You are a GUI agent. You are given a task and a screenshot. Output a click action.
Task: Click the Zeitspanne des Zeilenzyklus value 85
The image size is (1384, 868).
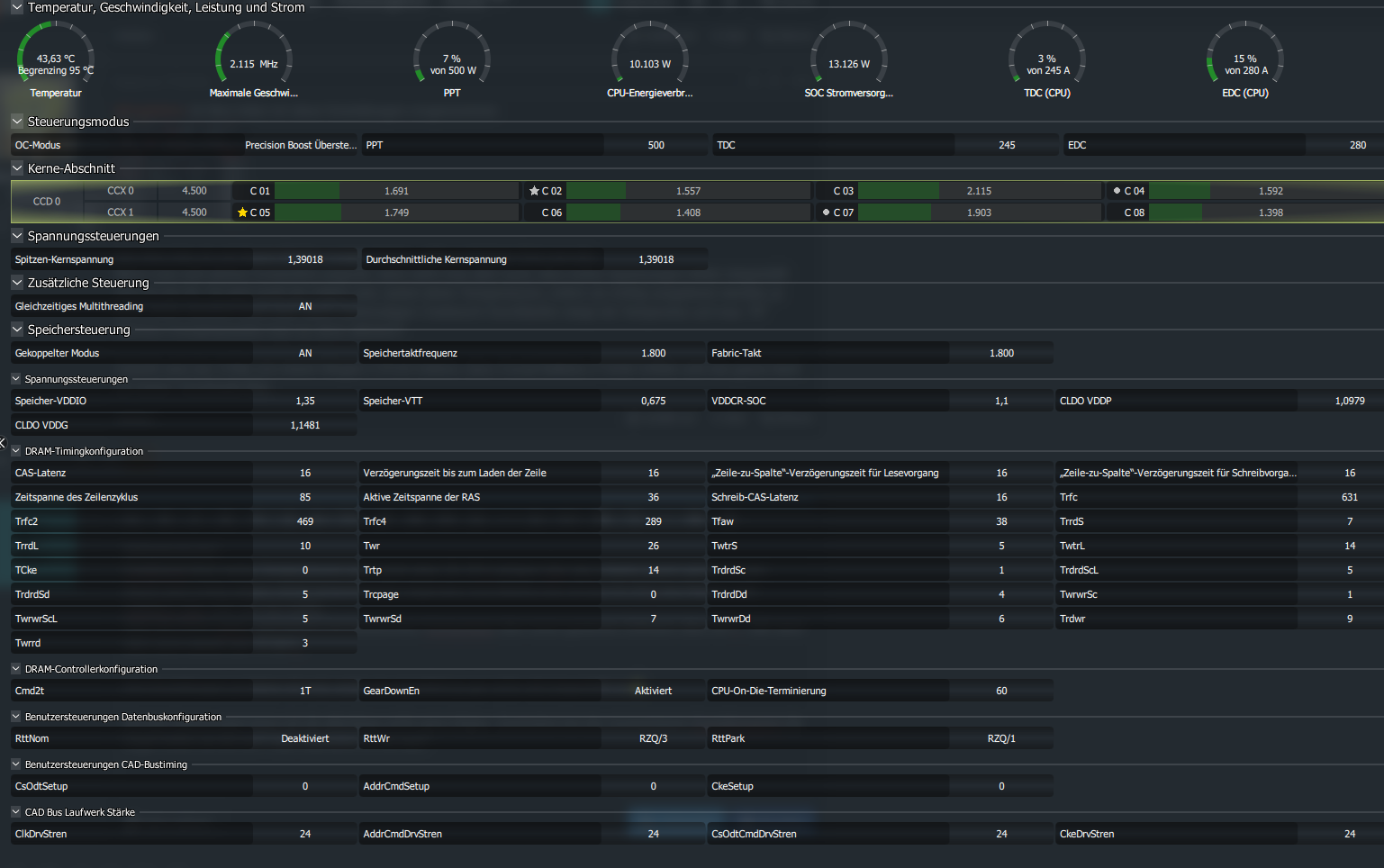tap(305, 497)
